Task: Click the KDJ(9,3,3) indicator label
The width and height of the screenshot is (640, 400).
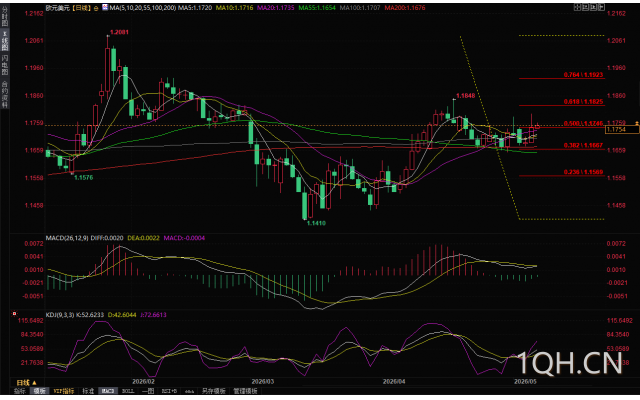Action: [x=60, y=315]
